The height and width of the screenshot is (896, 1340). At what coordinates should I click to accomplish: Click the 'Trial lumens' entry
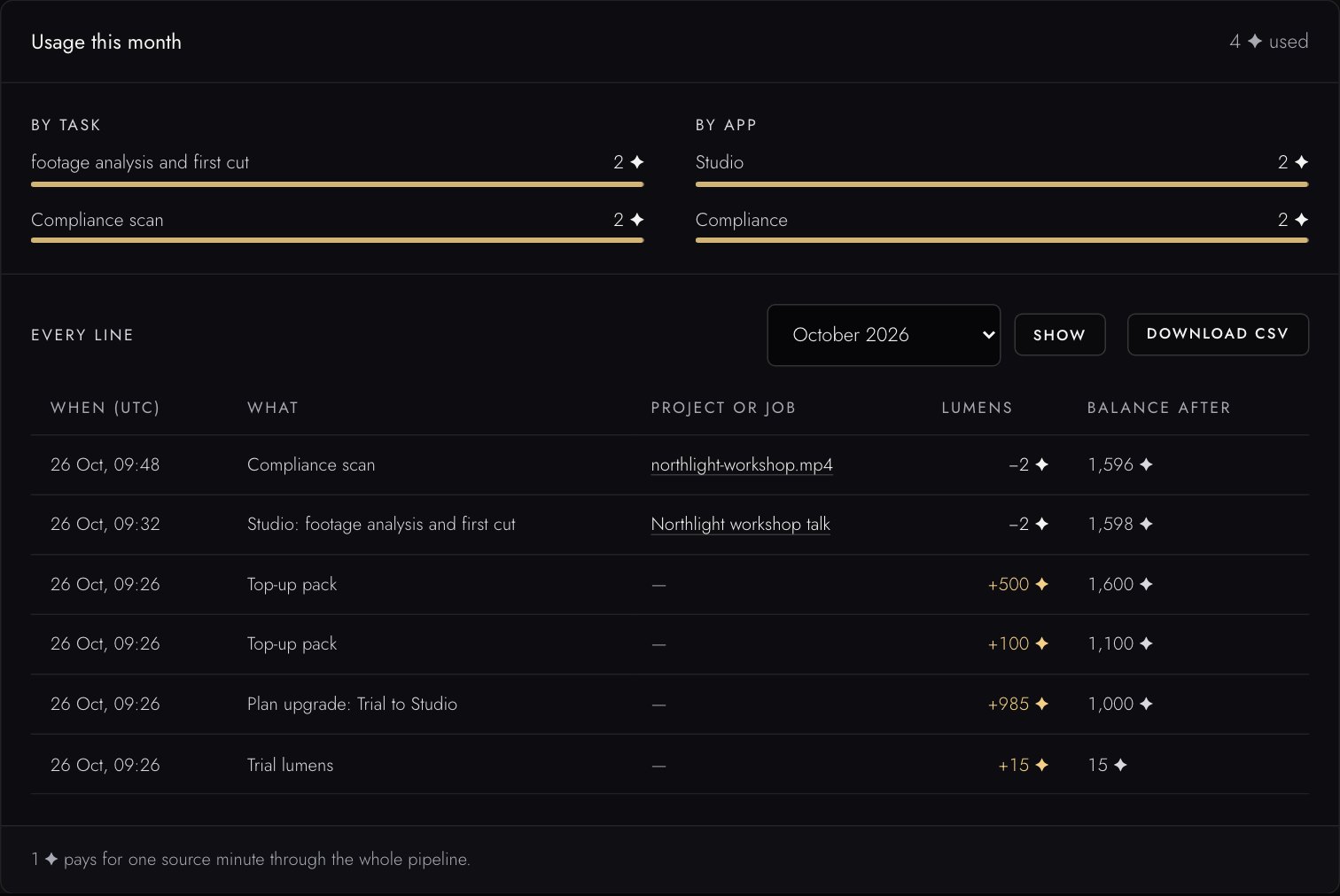[x=291, y=765]
